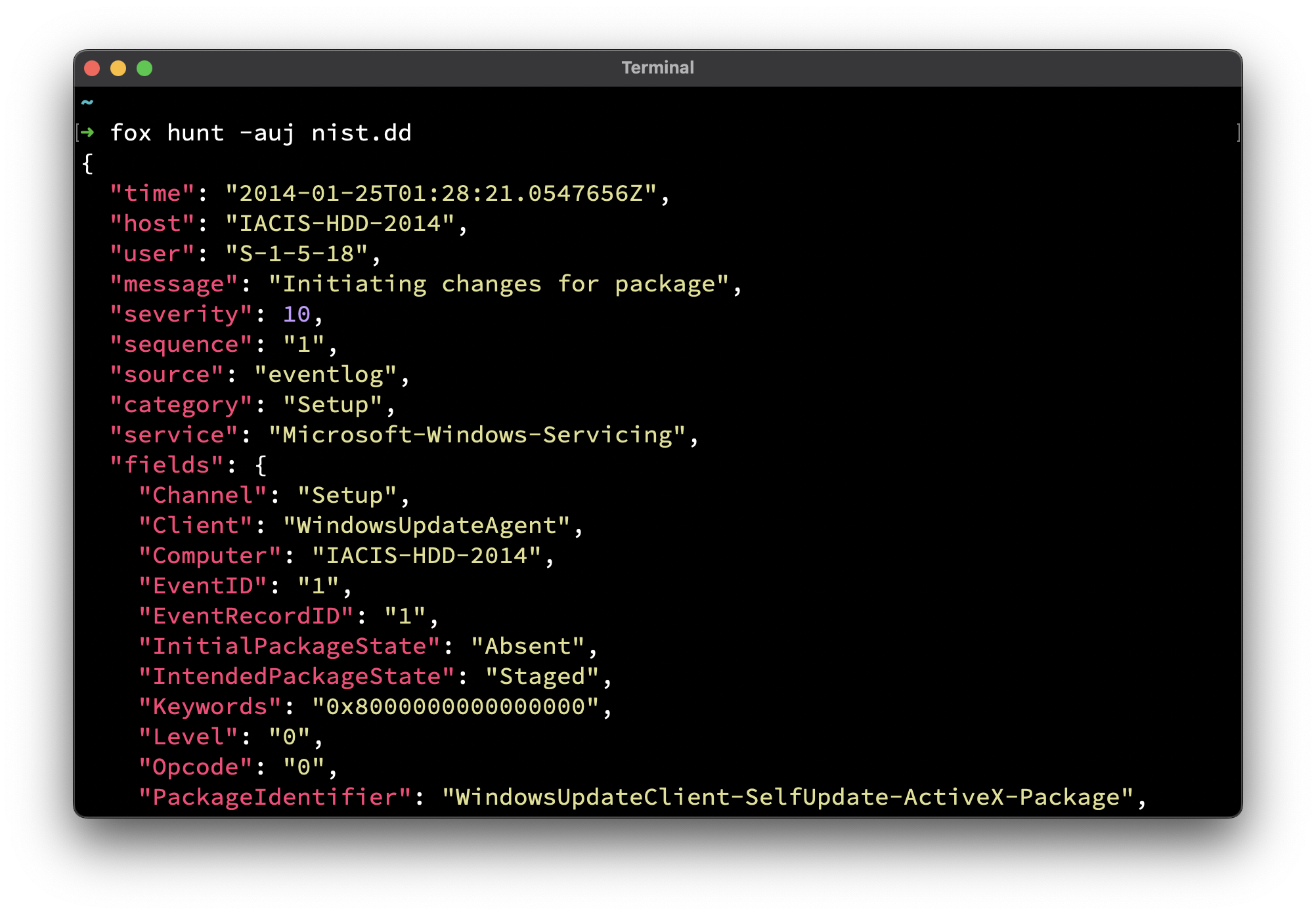
Task: Click the S-1-5-18 user value
Action: [x=296, y=254]
